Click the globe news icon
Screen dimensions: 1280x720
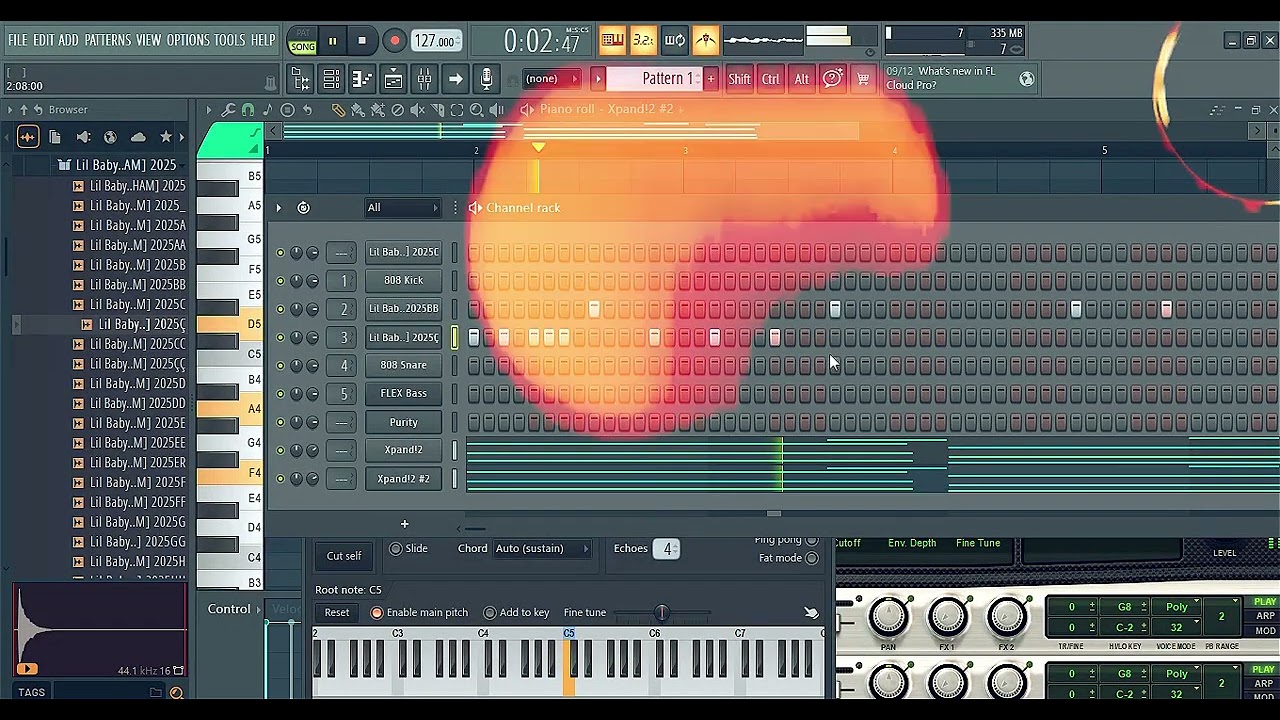[1027, 79]
